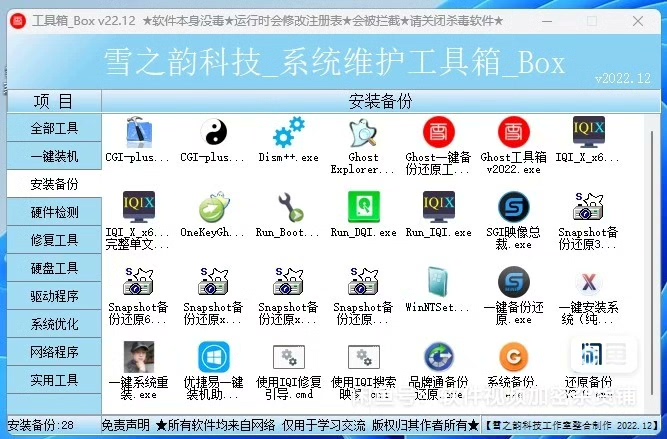Open Ghost Explorer tool

pos(363,133)
